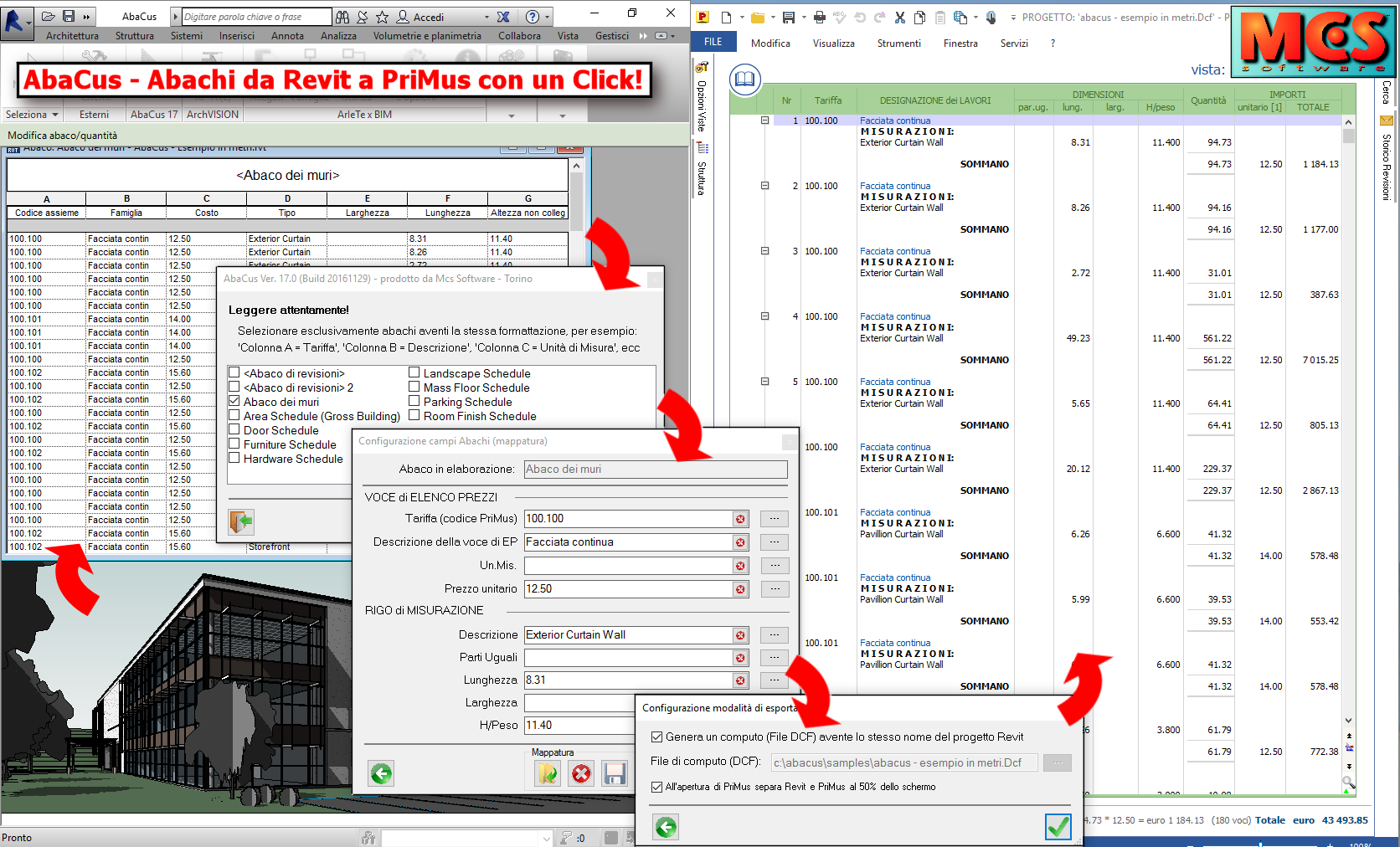Open the FILE menu in PriMus

(x=713, y=42)
